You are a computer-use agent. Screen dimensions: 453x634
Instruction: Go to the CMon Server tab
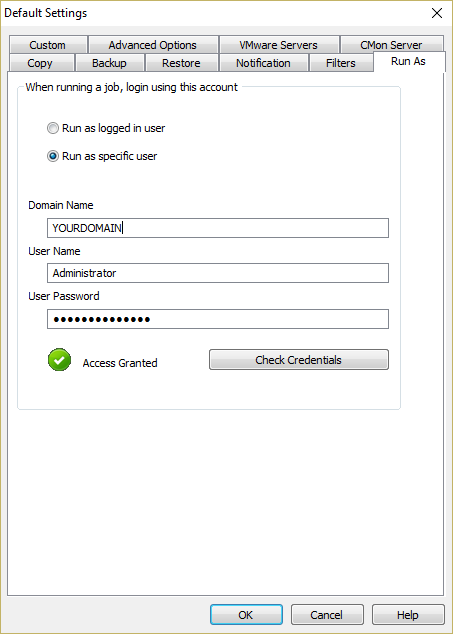coord(392,45)
